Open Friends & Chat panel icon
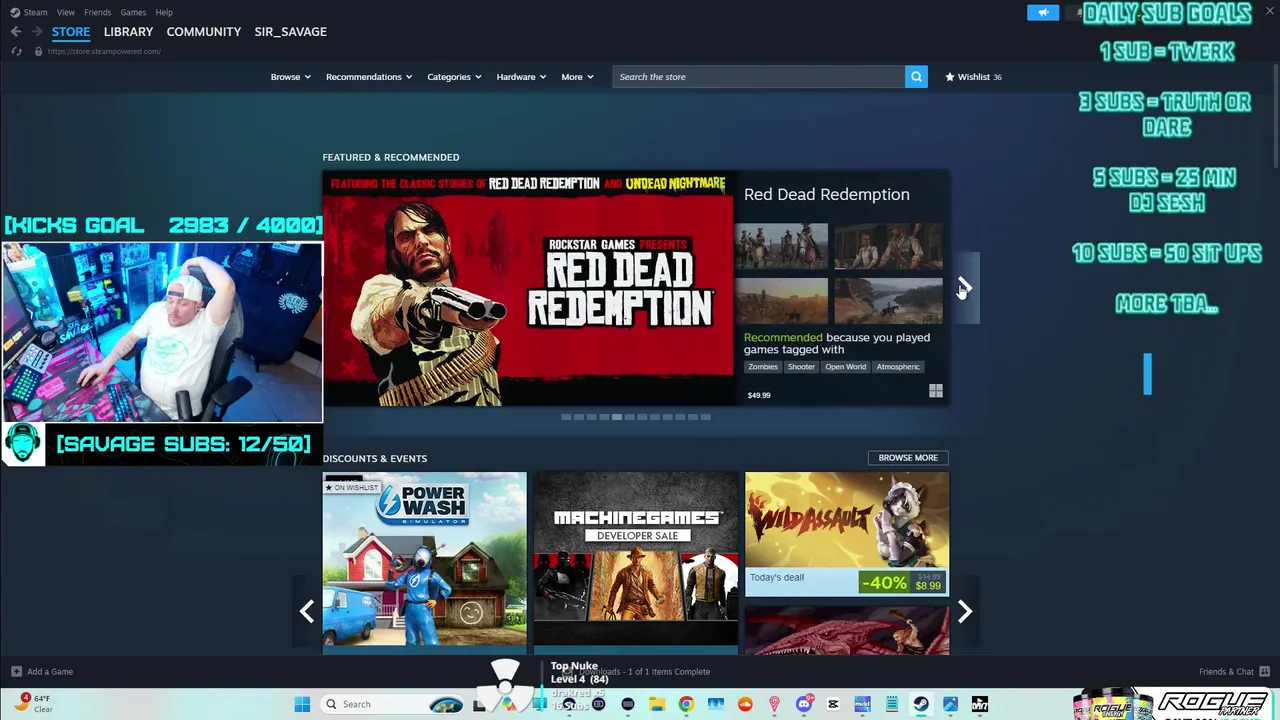The image size is (1280, 720). 1265,671
